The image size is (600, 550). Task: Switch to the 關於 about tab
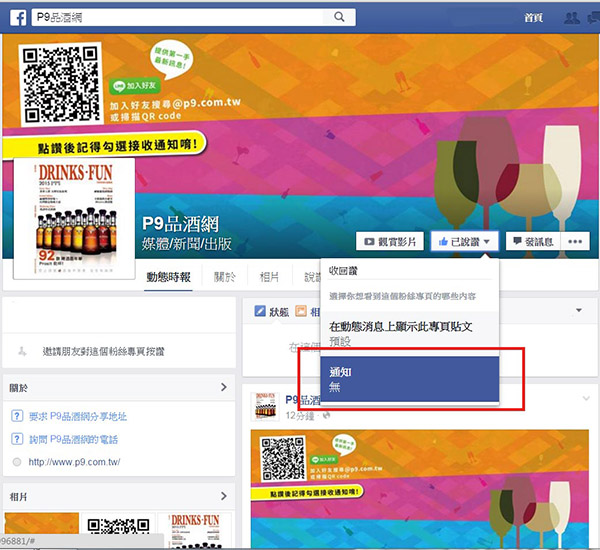225,277
